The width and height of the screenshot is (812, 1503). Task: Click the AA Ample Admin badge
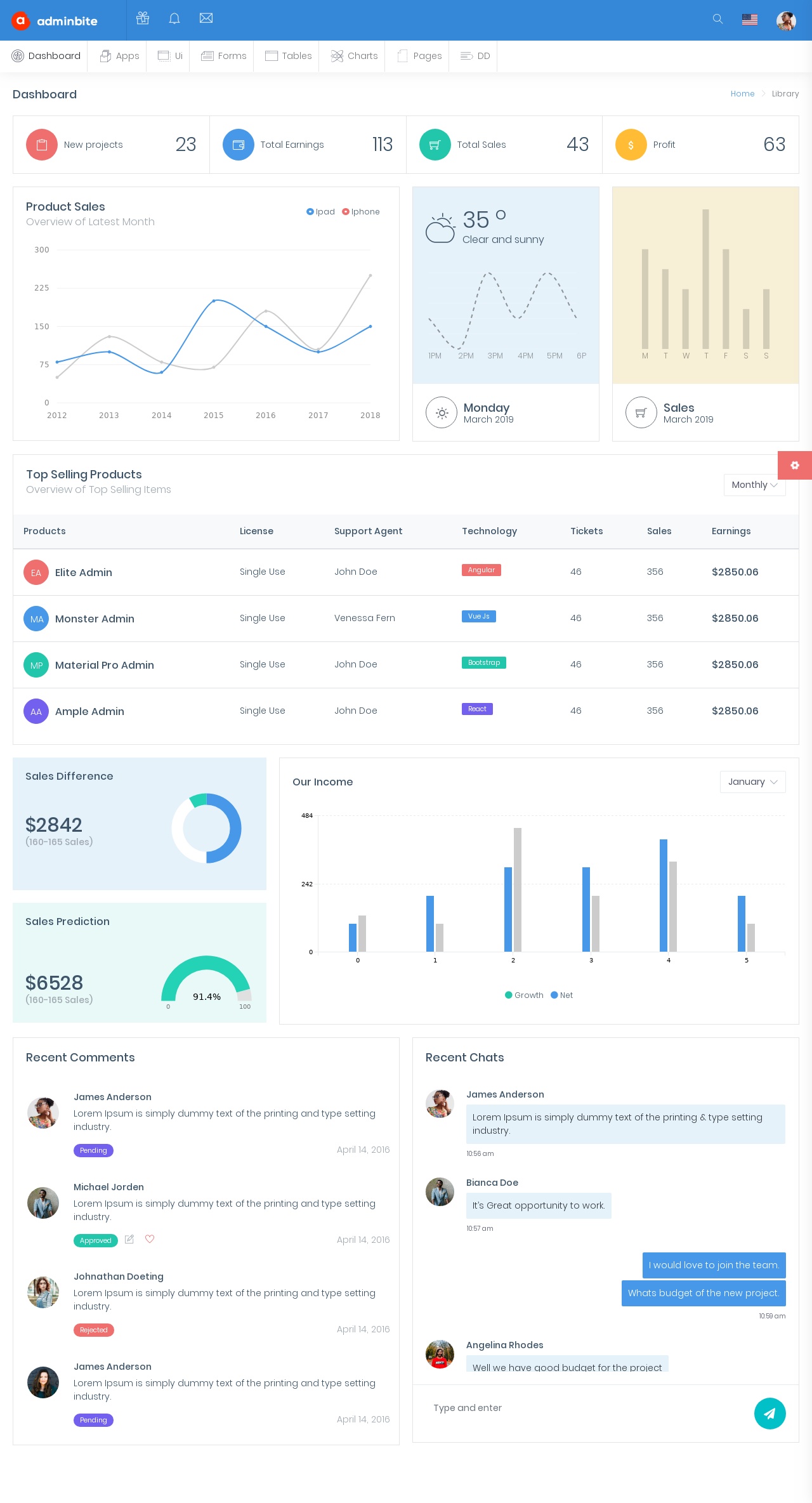[x=36, y=711]
